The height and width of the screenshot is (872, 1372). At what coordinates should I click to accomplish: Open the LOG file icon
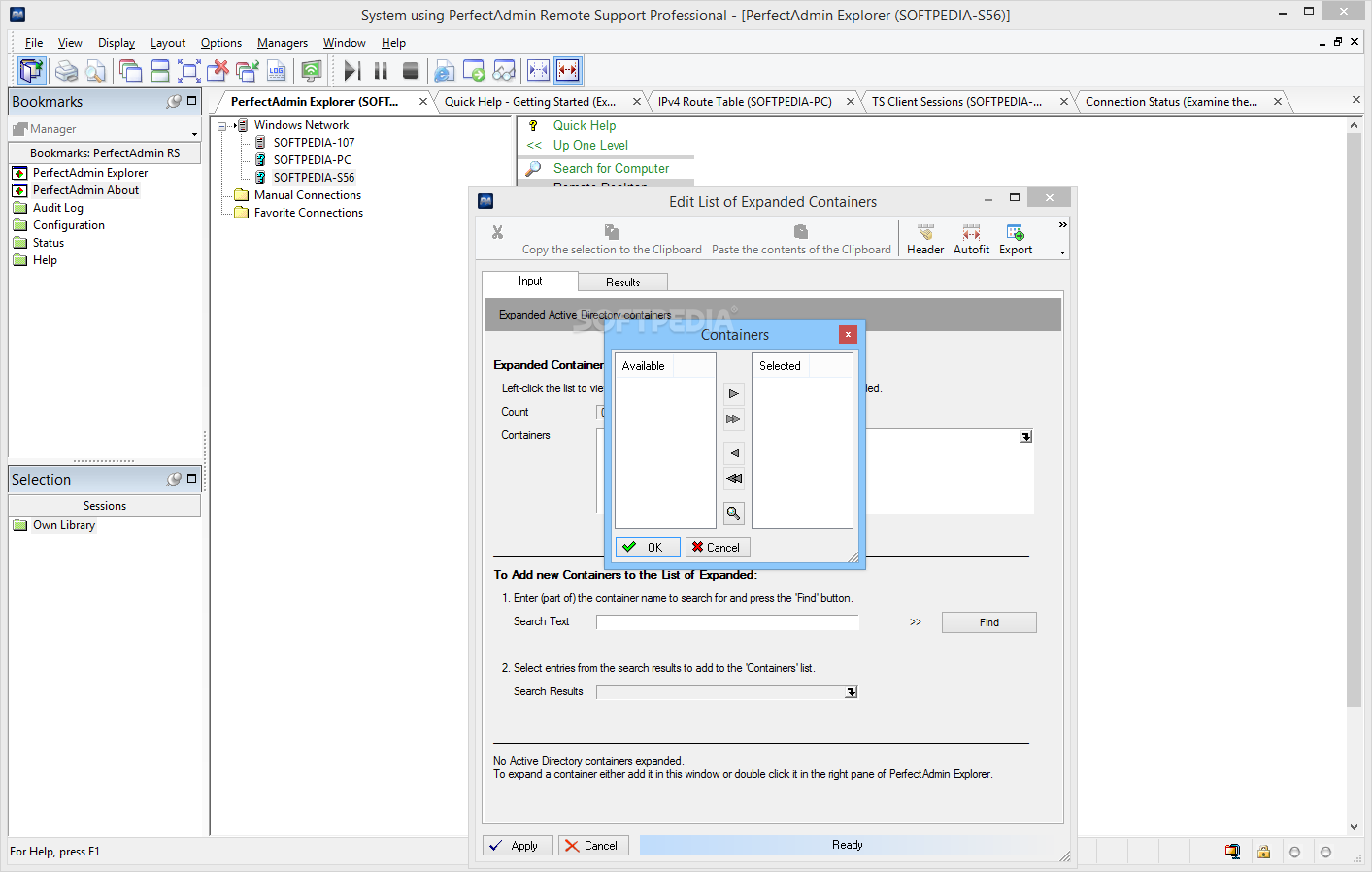(277, 71)
